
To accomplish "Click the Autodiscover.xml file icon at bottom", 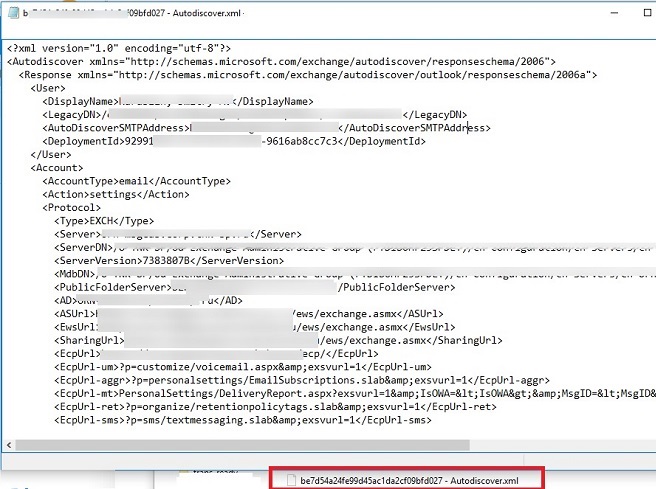I will coord(290,480).
